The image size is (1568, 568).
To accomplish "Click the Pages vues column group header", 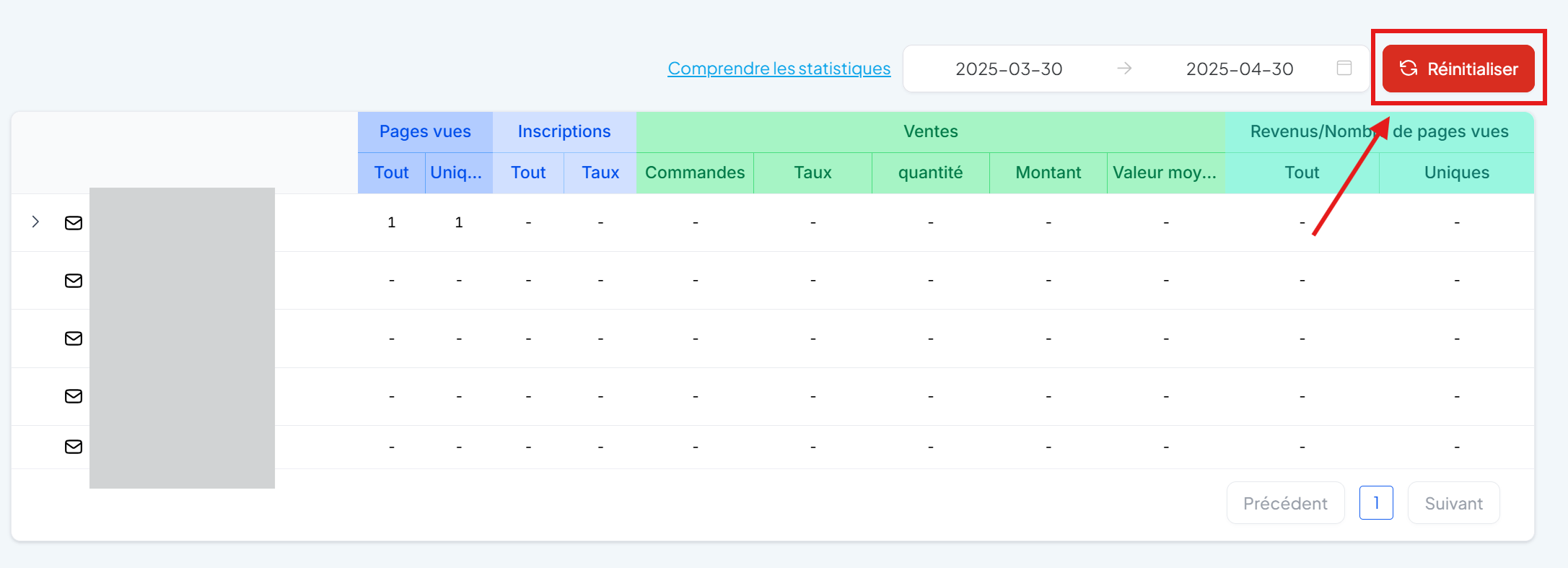I will [425, 131].
